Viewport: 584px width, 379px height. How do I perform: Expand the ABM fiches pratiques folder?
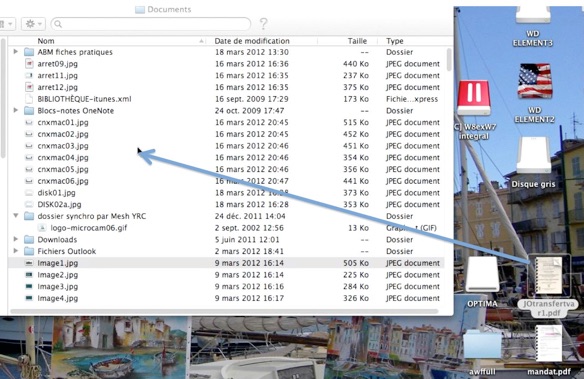coord(16,52)
